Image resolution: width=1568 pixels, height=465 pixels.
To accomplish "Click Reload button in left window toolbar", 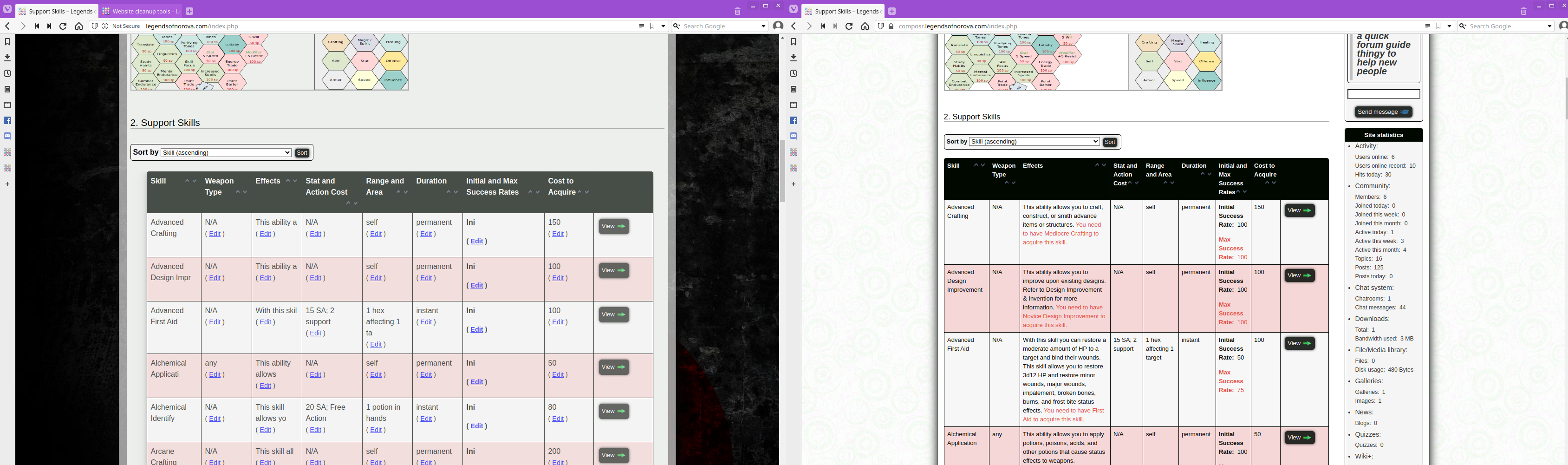I will [x=63, y=26].
